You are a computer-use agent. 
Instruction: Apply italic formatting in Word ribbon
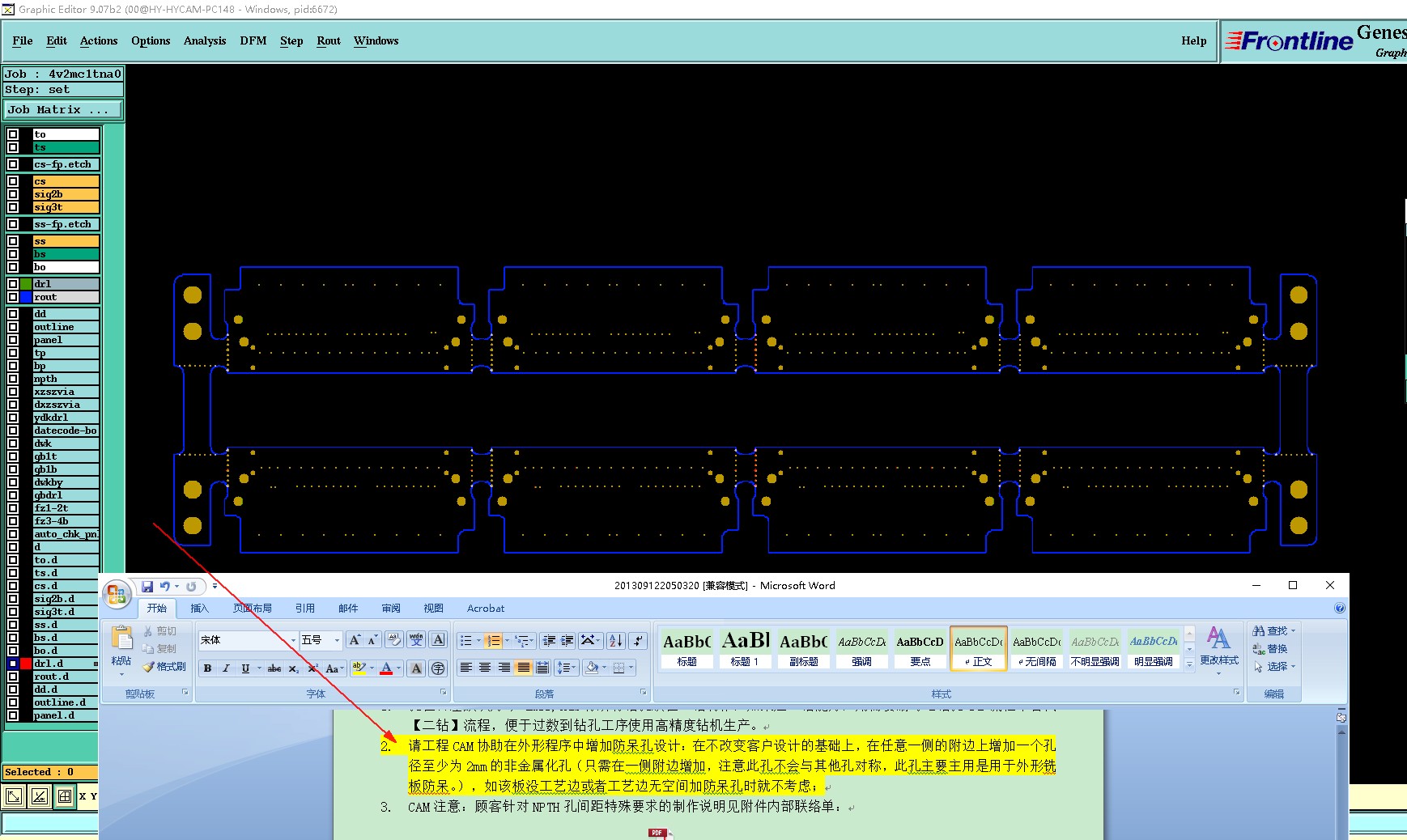click(x=226, y=668)
